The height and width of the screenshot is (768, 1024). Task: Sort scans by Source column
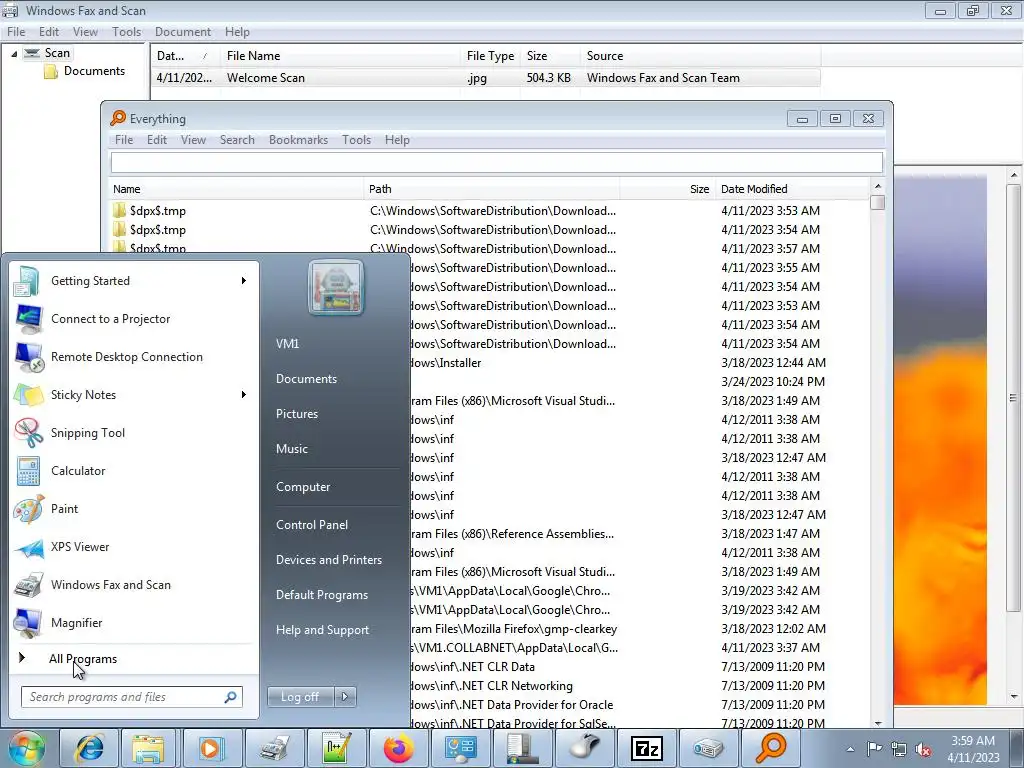coord(700,56)
